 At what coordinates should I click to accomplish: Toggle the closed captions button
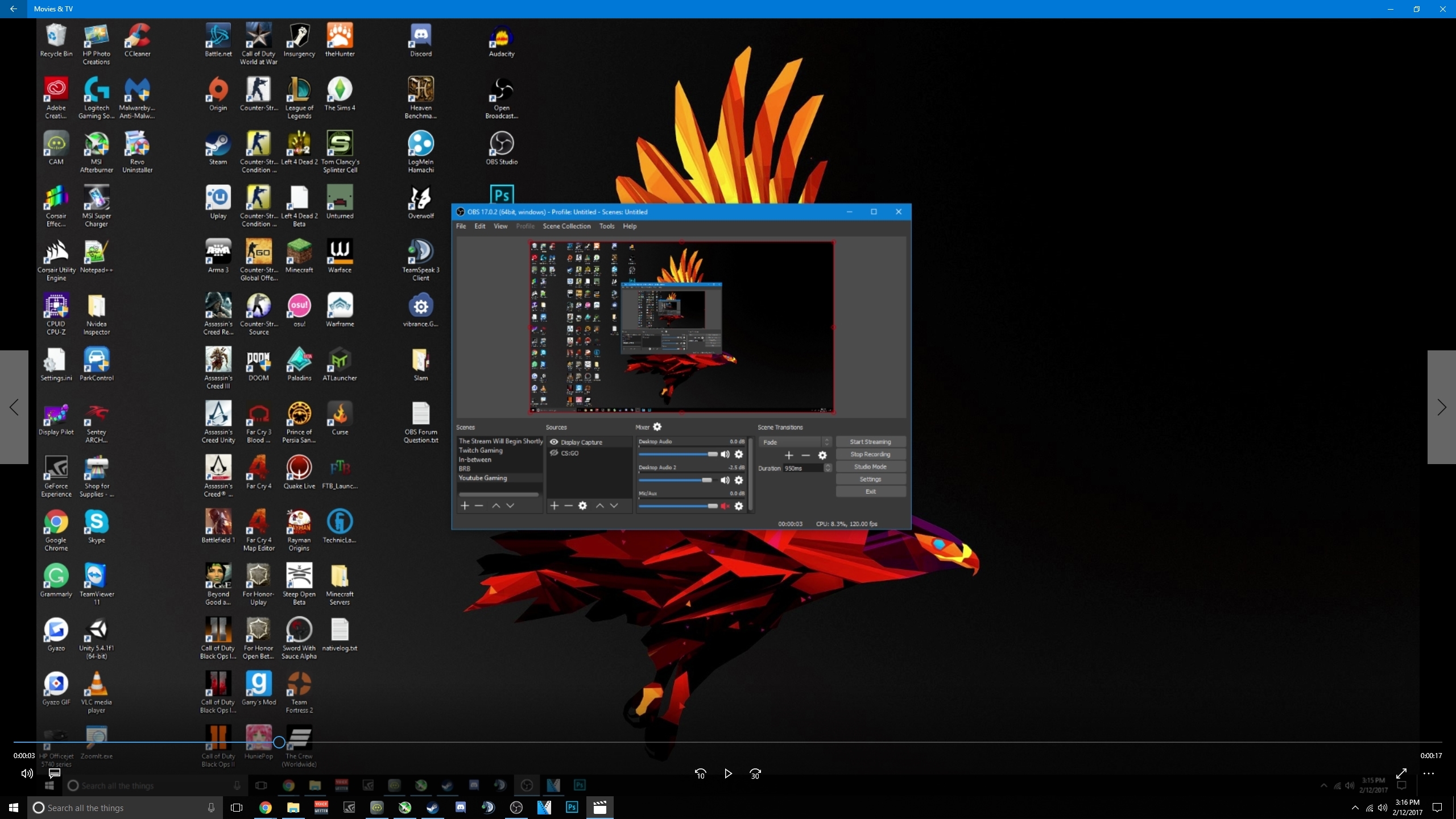click(55, 773)
